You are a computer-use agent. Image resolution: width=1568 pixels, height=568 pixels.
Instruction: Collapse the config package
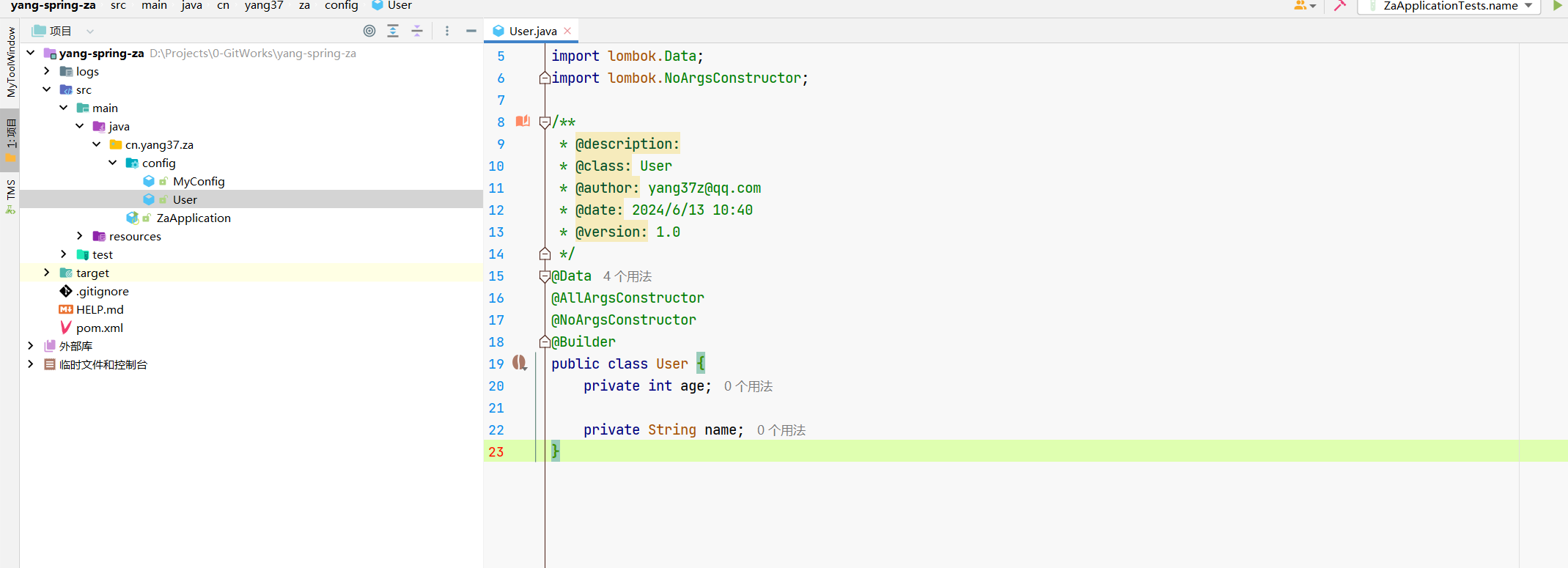coord(113,163)
